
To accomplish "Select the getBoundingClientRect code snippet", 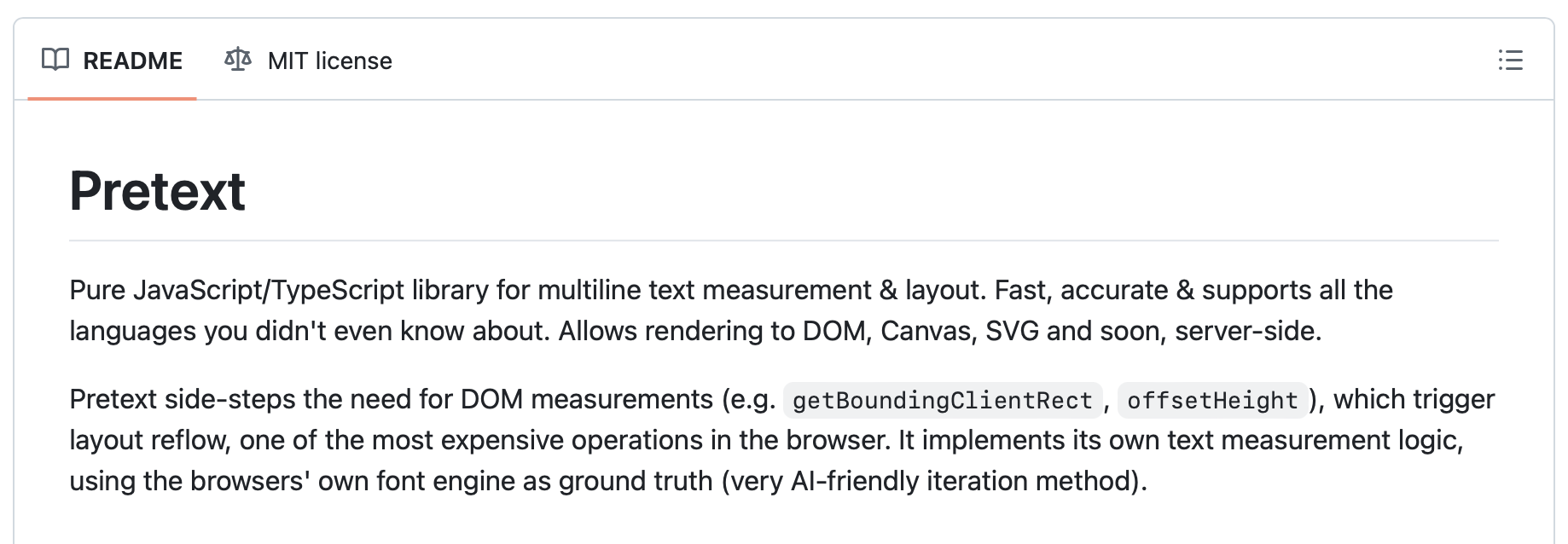I will (x=943, y=400).
